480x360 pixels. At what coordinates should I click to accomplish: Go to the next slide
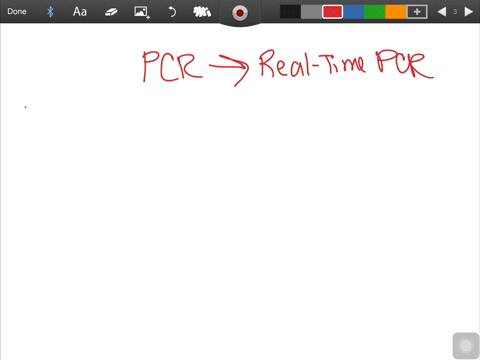(x=469, y=12)
